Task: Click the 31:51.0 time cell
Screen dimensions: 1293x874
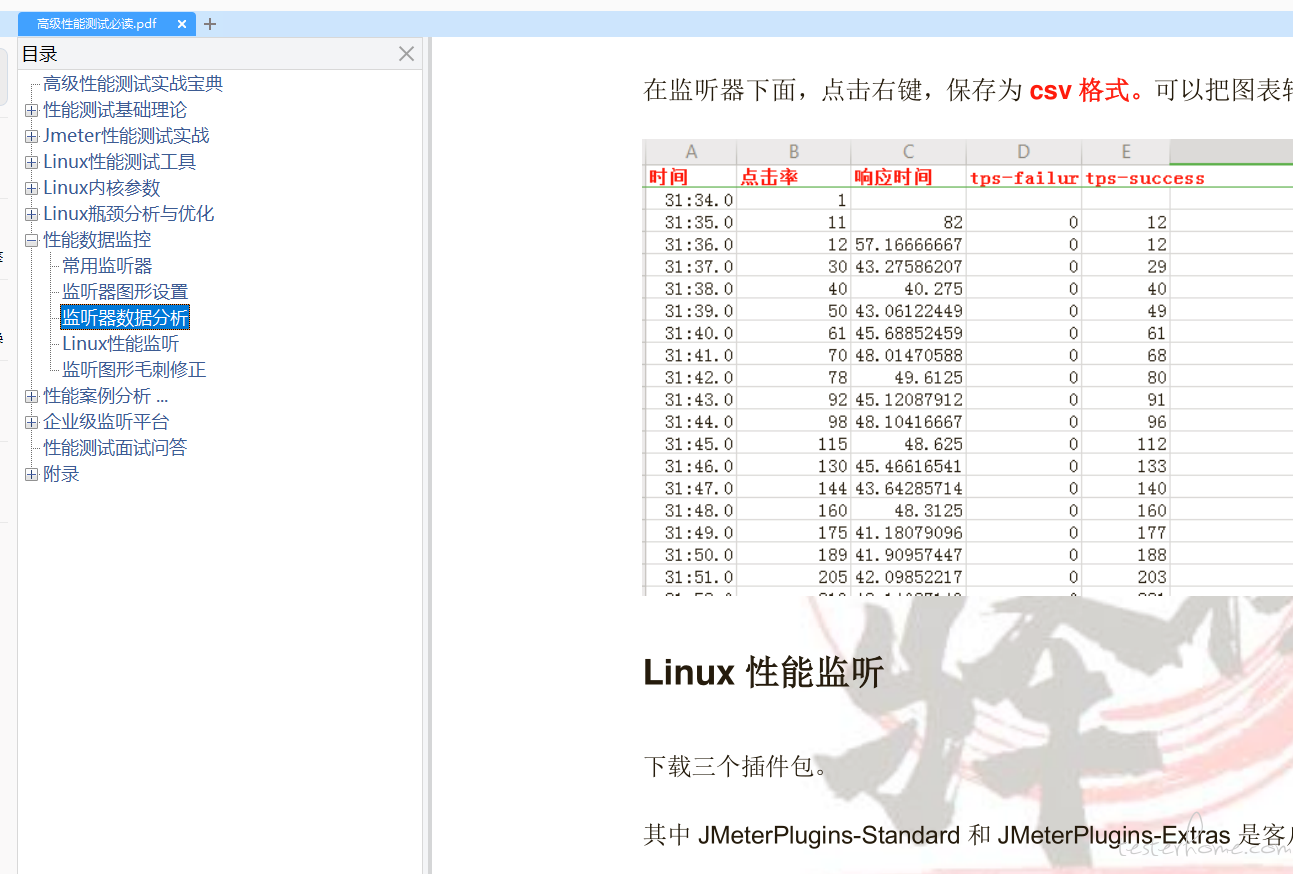Action: tap(698, 576)
